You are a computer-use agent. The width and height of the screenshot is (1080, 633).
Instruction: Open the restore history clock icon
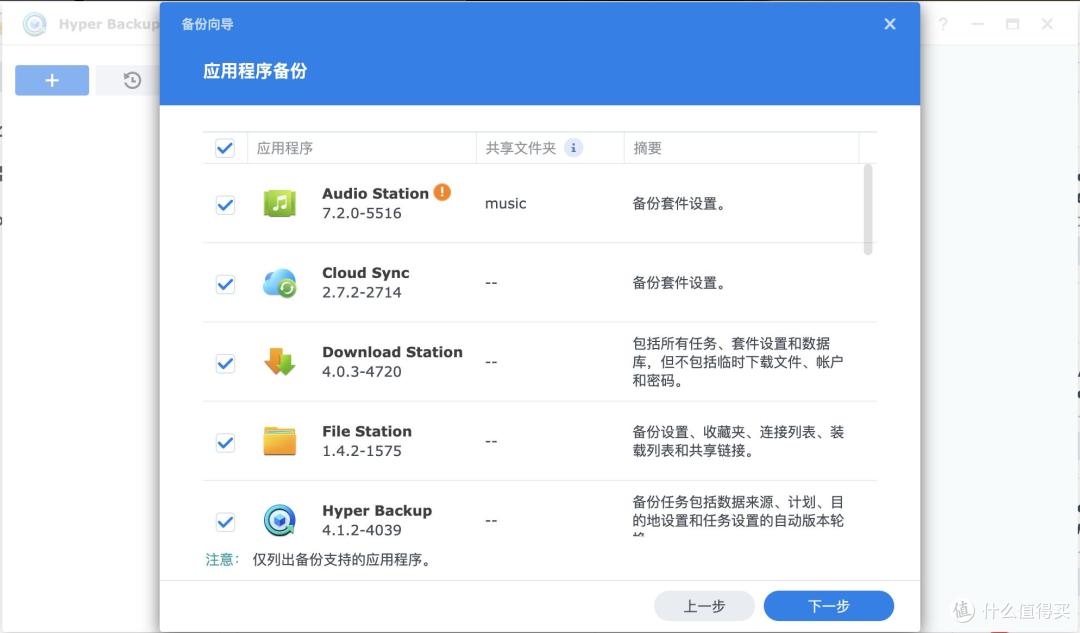coord(132,81)
